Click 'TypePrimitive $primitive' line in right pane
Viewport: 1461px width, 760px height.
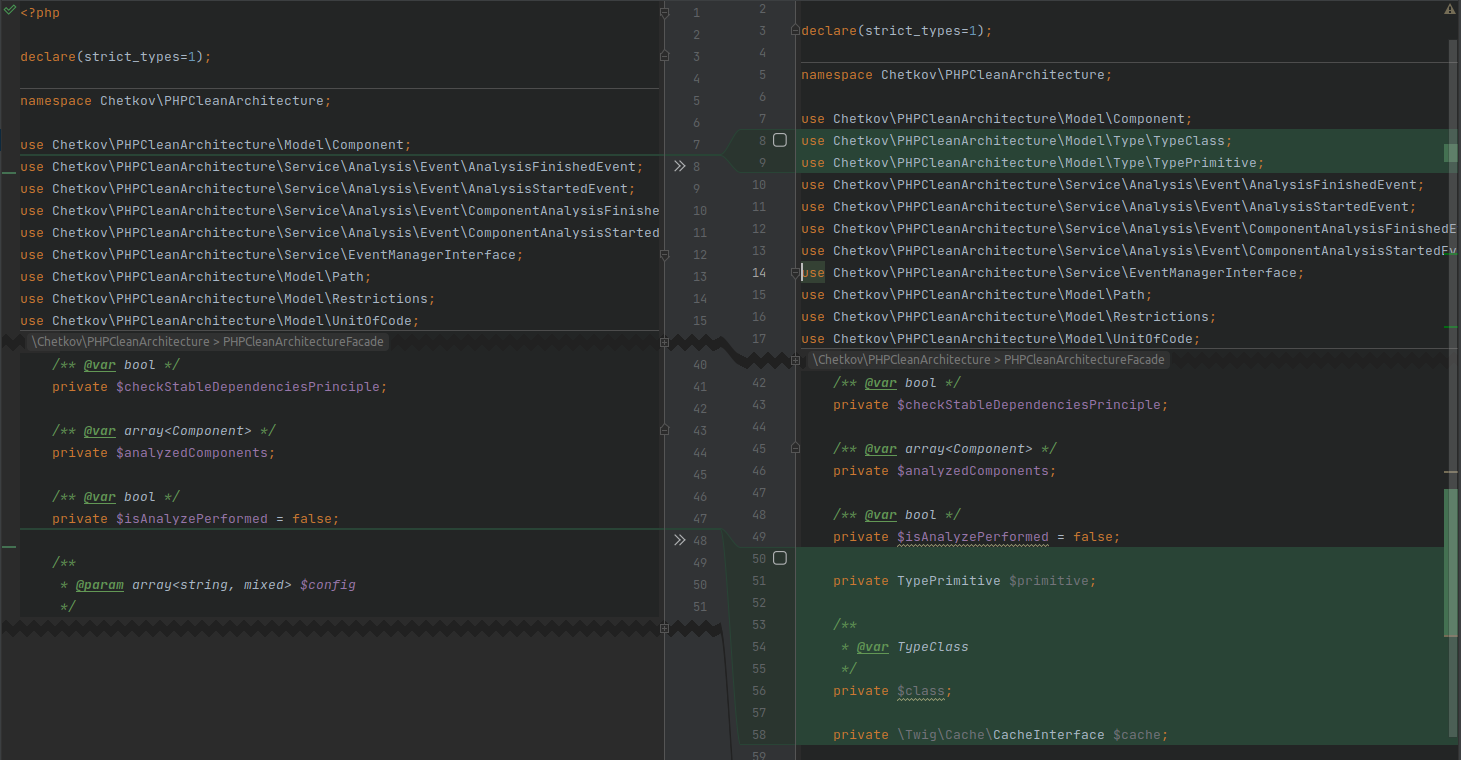964,581
